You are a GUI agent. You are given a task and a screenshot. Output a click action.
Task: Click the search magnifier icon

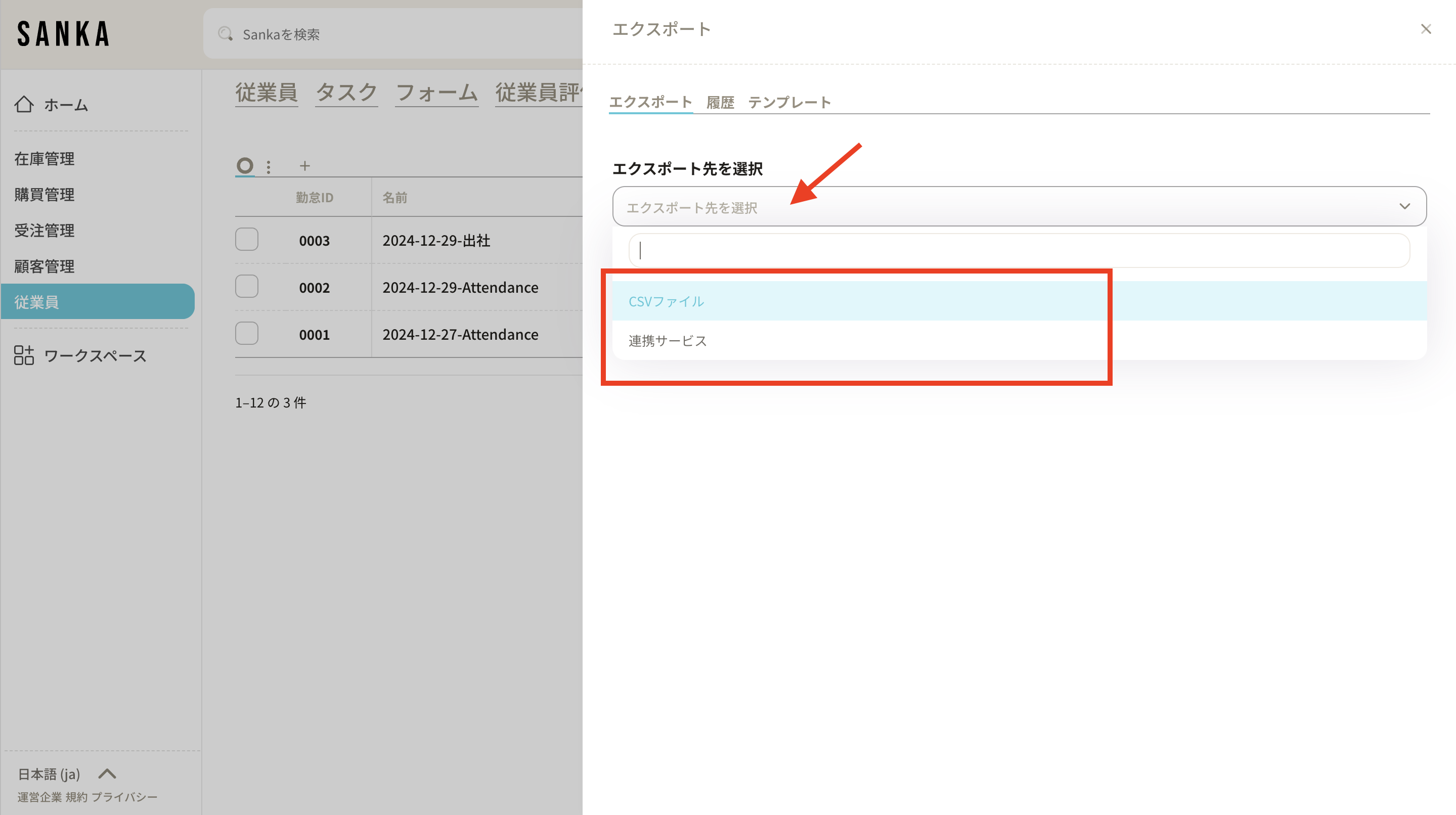click(226, 34)
